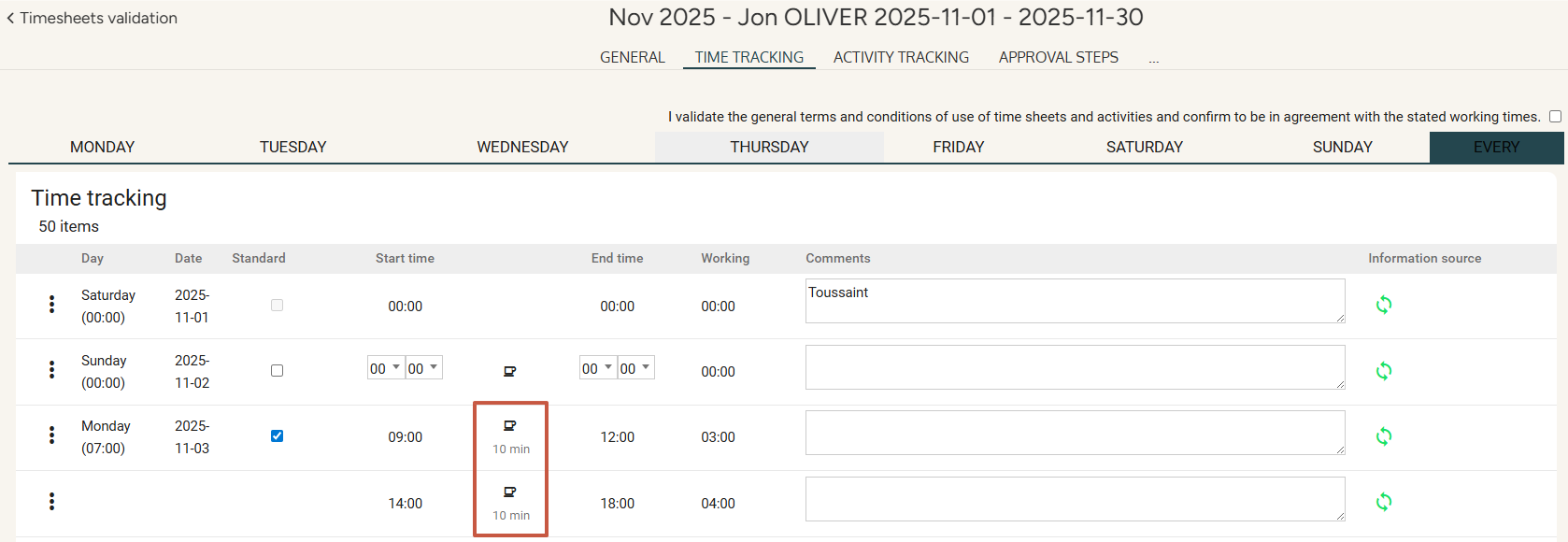Click the refresh icon in the Toussaint row
The height and width of the screenshot is (542, 1568).
[x=1383, y=305]
